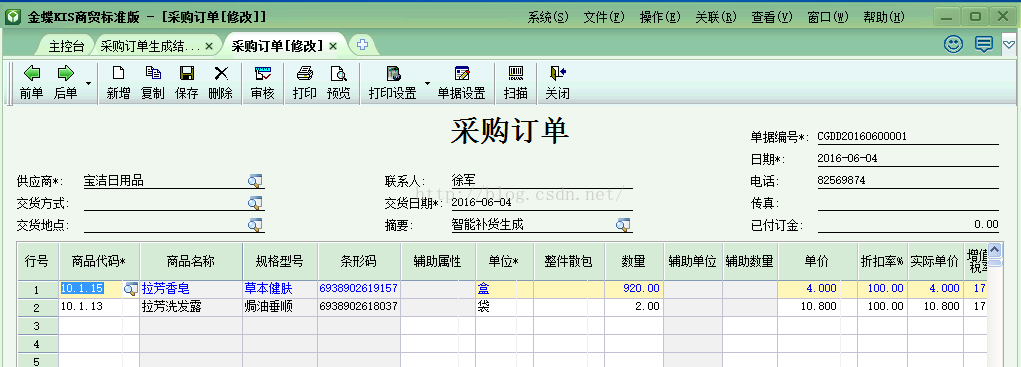Select unit price cell 10.800 under 单价
Image resolution: width=1021 pixels, height=367 pixels.
817,306
